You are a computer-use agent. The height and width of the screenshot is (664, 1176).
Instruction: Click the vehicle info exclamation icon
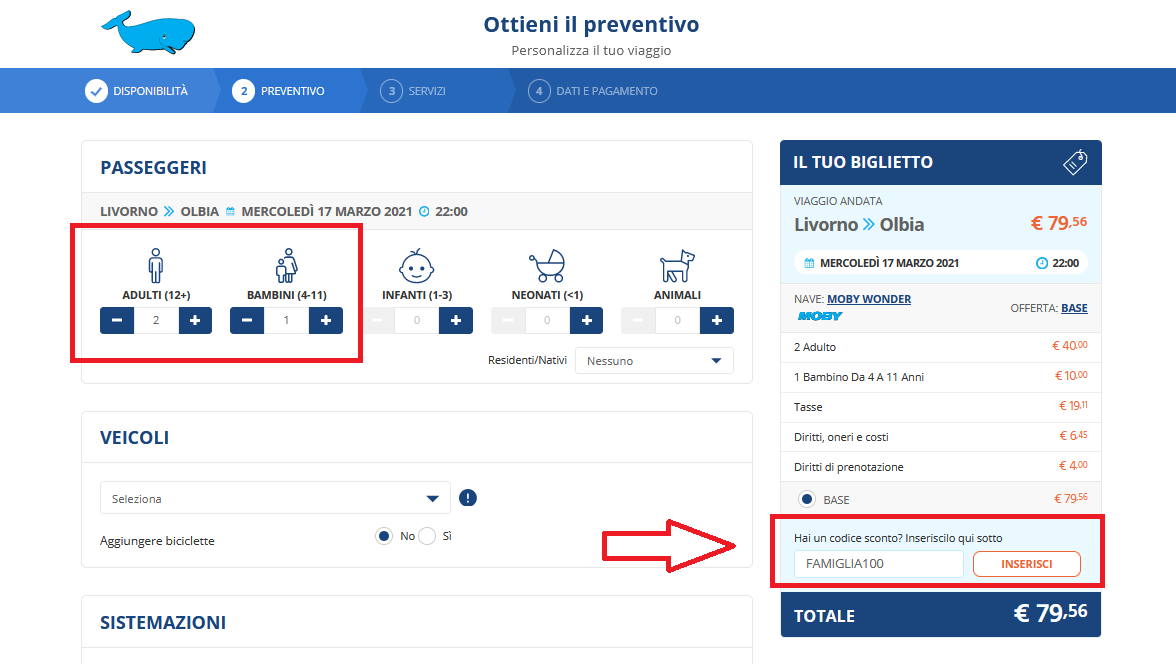coord(468,498)
